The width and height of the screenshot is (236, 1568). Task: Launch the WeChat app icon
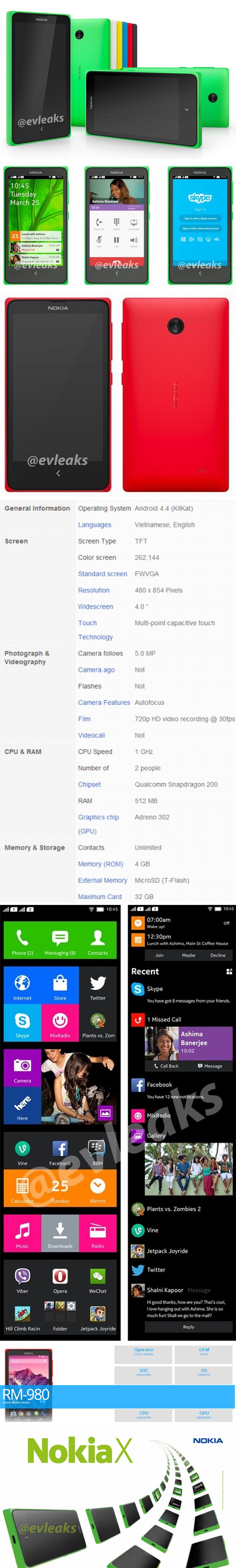(x=97, y=1278)
